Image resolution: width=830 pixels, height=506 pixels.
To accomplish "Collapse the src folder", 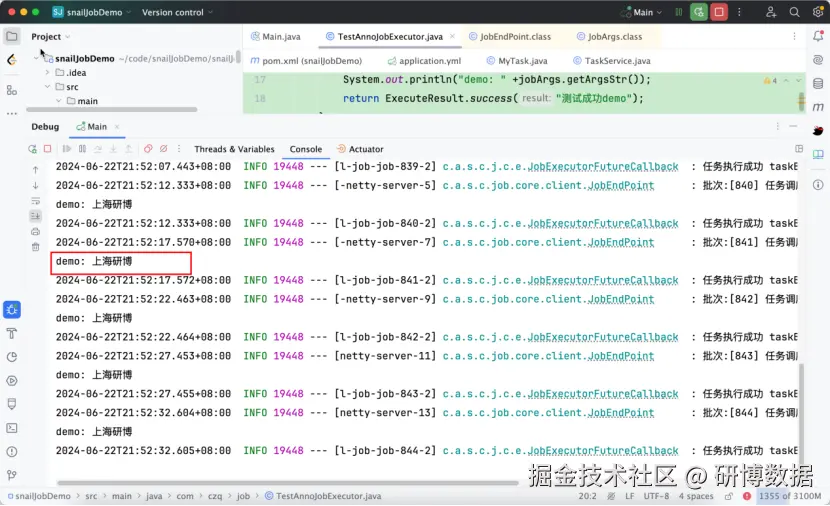I will [47, 86].
